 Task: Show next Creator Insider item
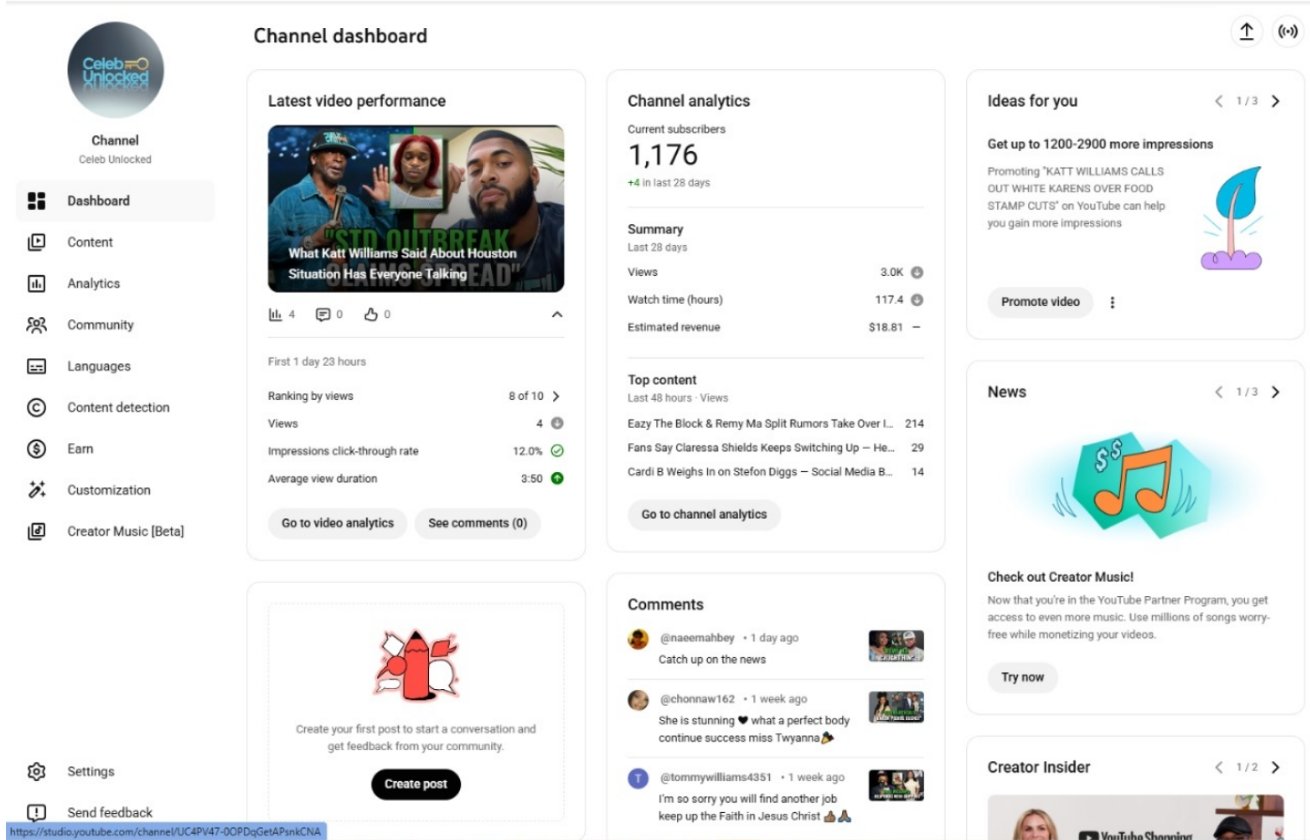tap(1275, 767)
